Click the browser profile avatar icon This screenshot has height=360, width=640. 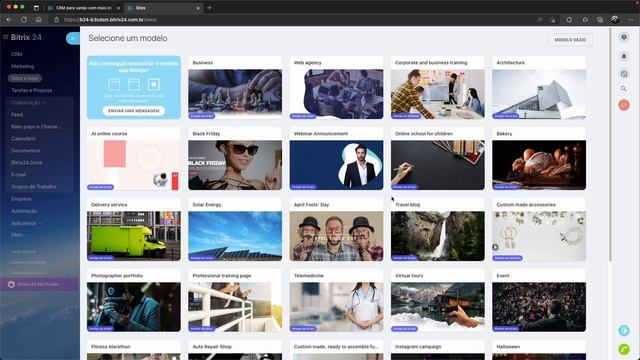click(x=615, y=19)
